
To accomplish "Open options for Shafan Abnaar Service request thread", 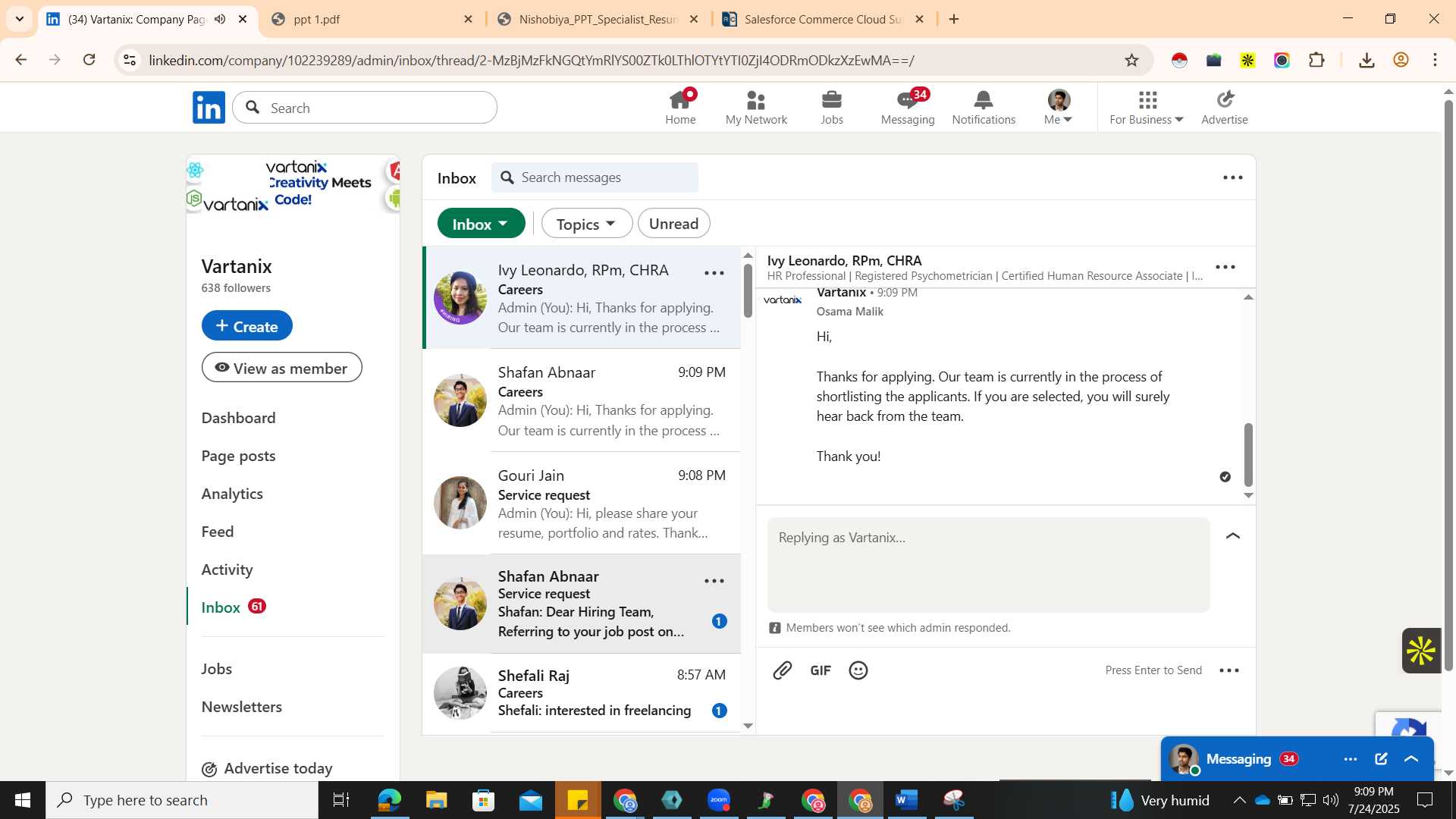I will click(x=714, y=581).
